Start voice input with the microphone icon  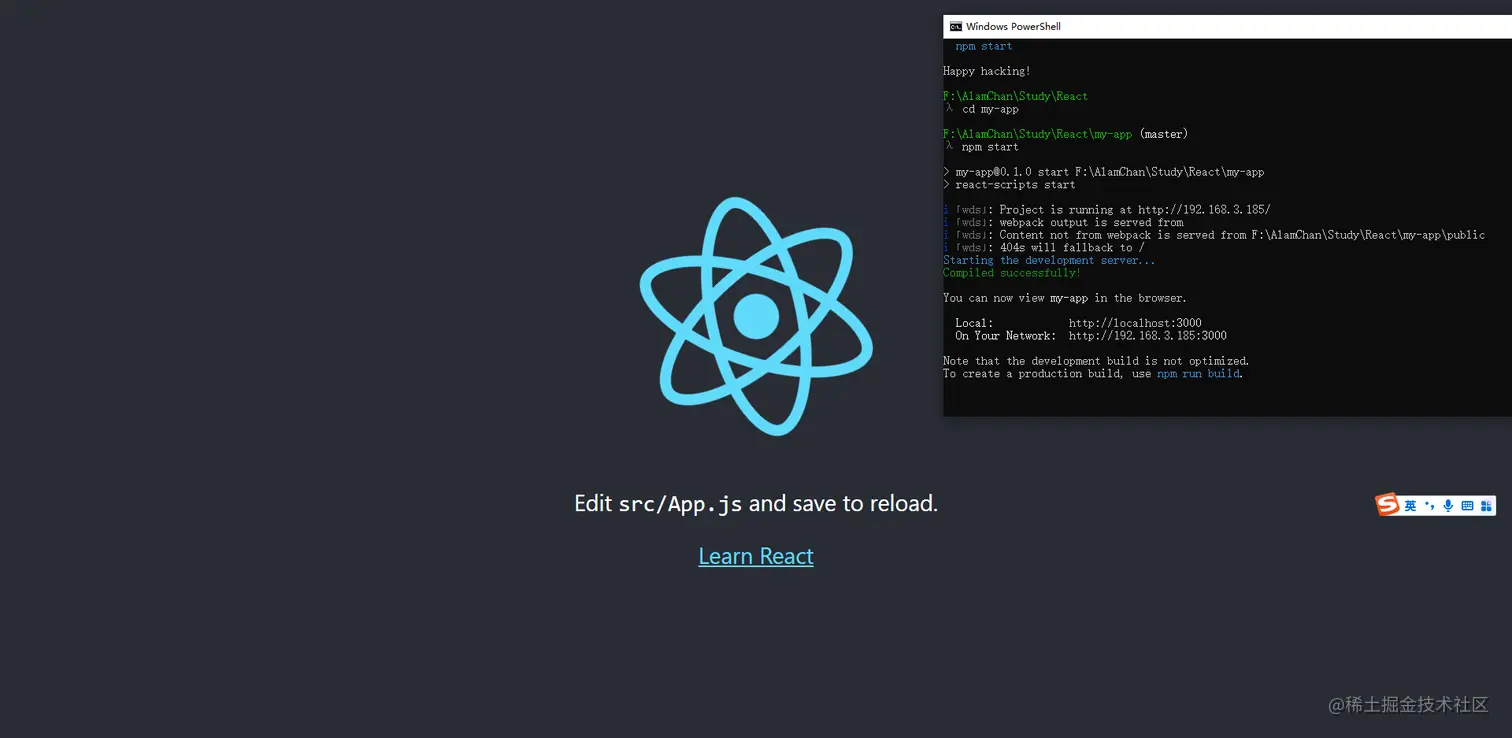(1448, 506)
